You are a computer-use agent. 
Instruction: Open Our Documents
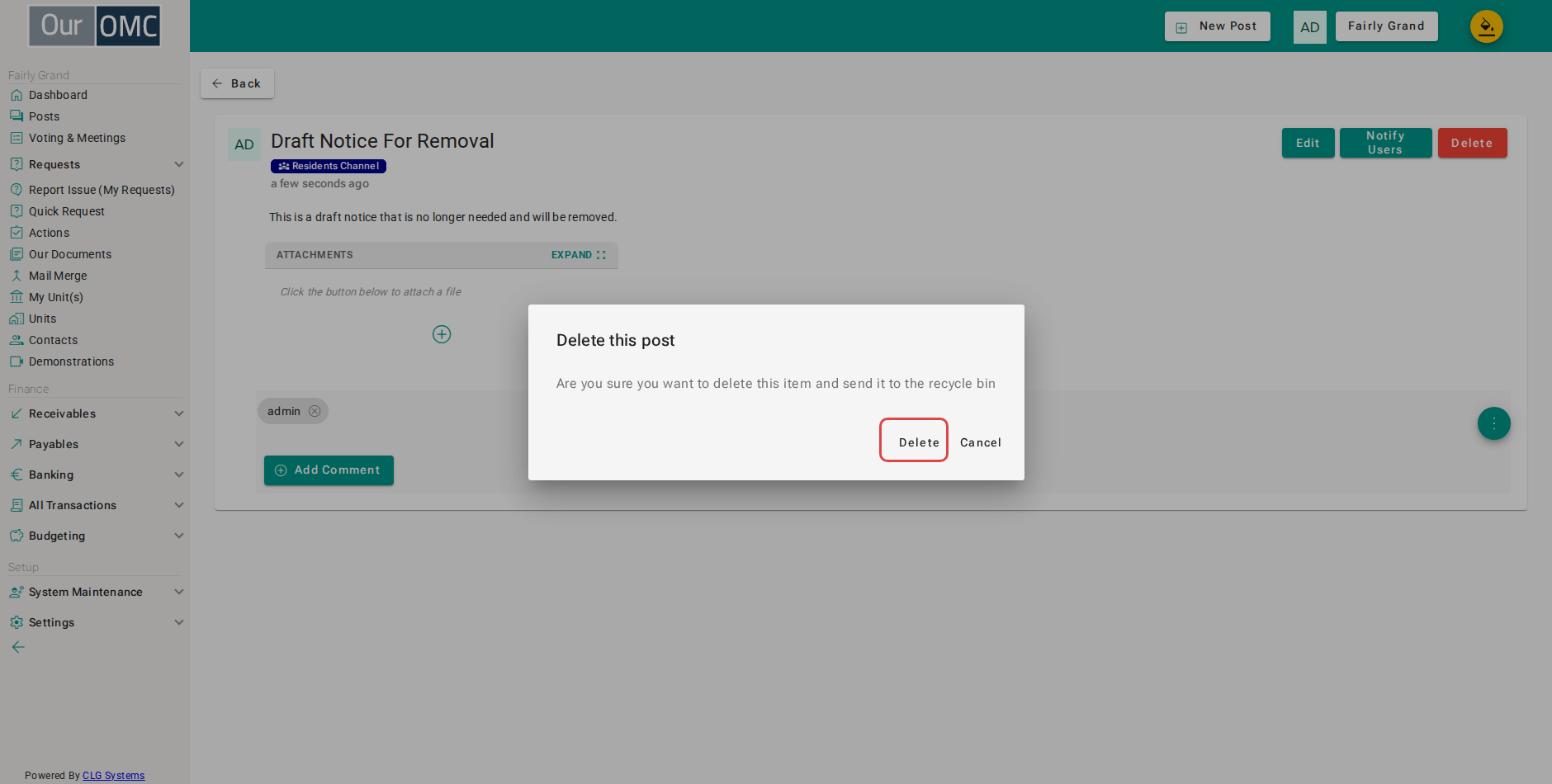pos(69,254)
